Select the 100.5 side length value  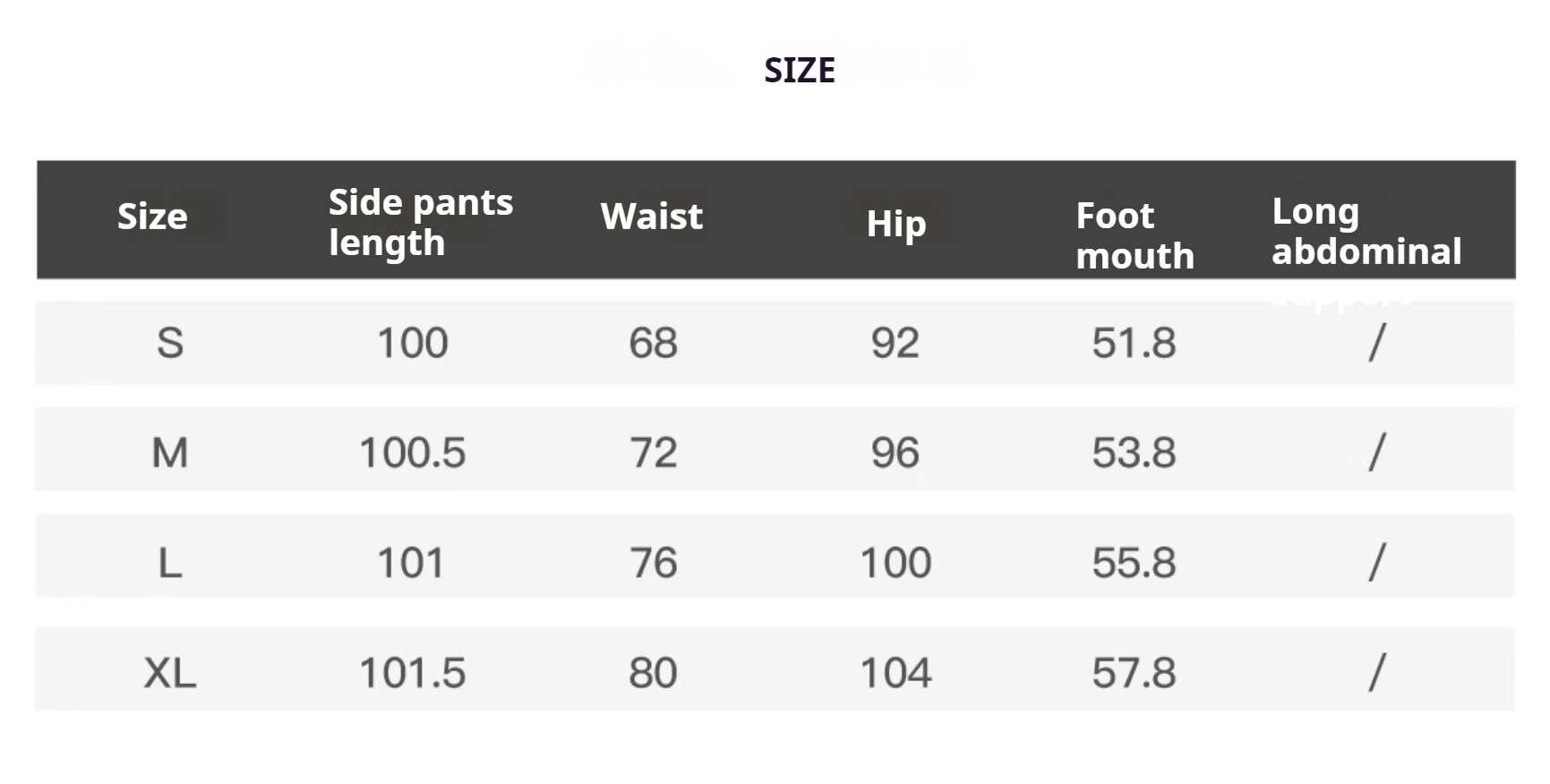tap(413, 453)
